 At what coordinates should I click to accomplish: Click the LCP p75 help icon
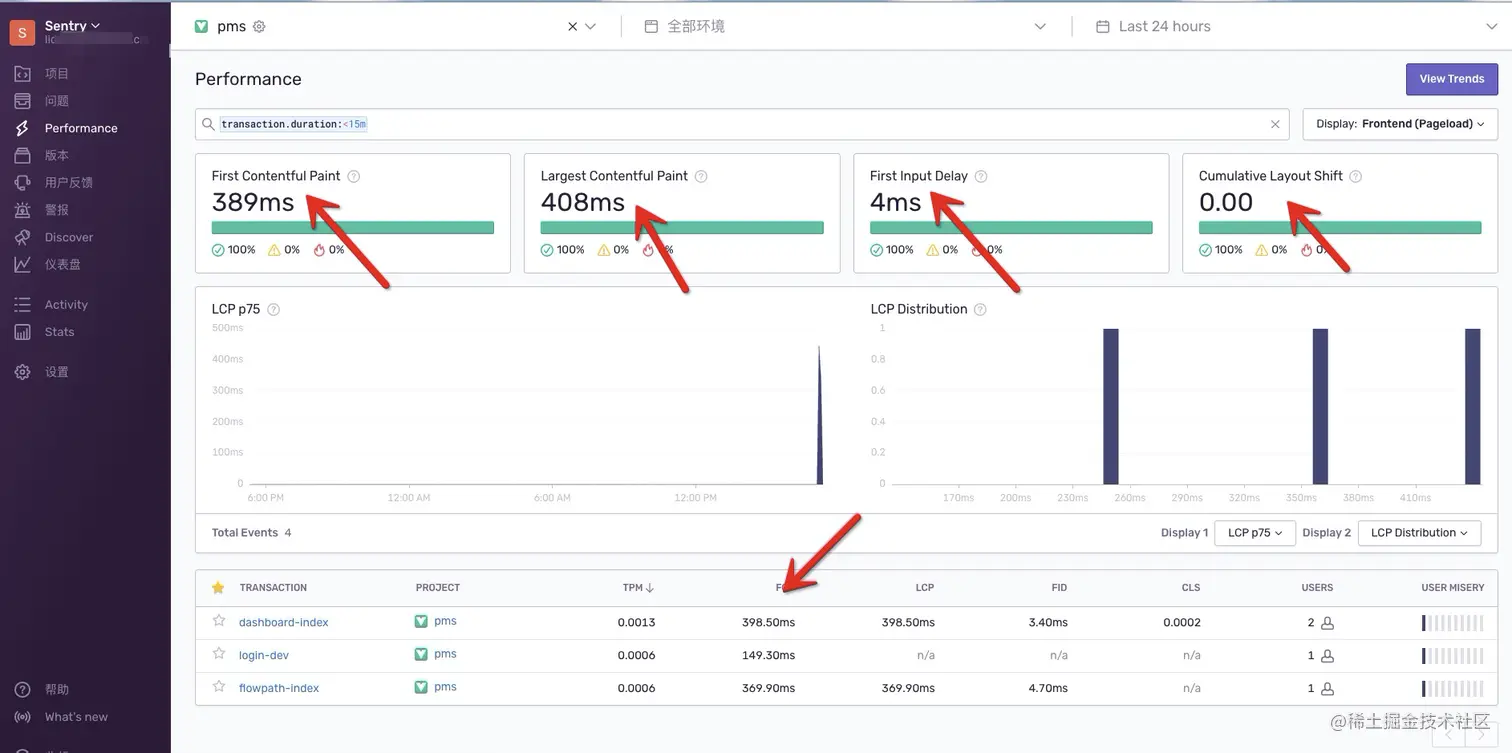click(274, 309)
